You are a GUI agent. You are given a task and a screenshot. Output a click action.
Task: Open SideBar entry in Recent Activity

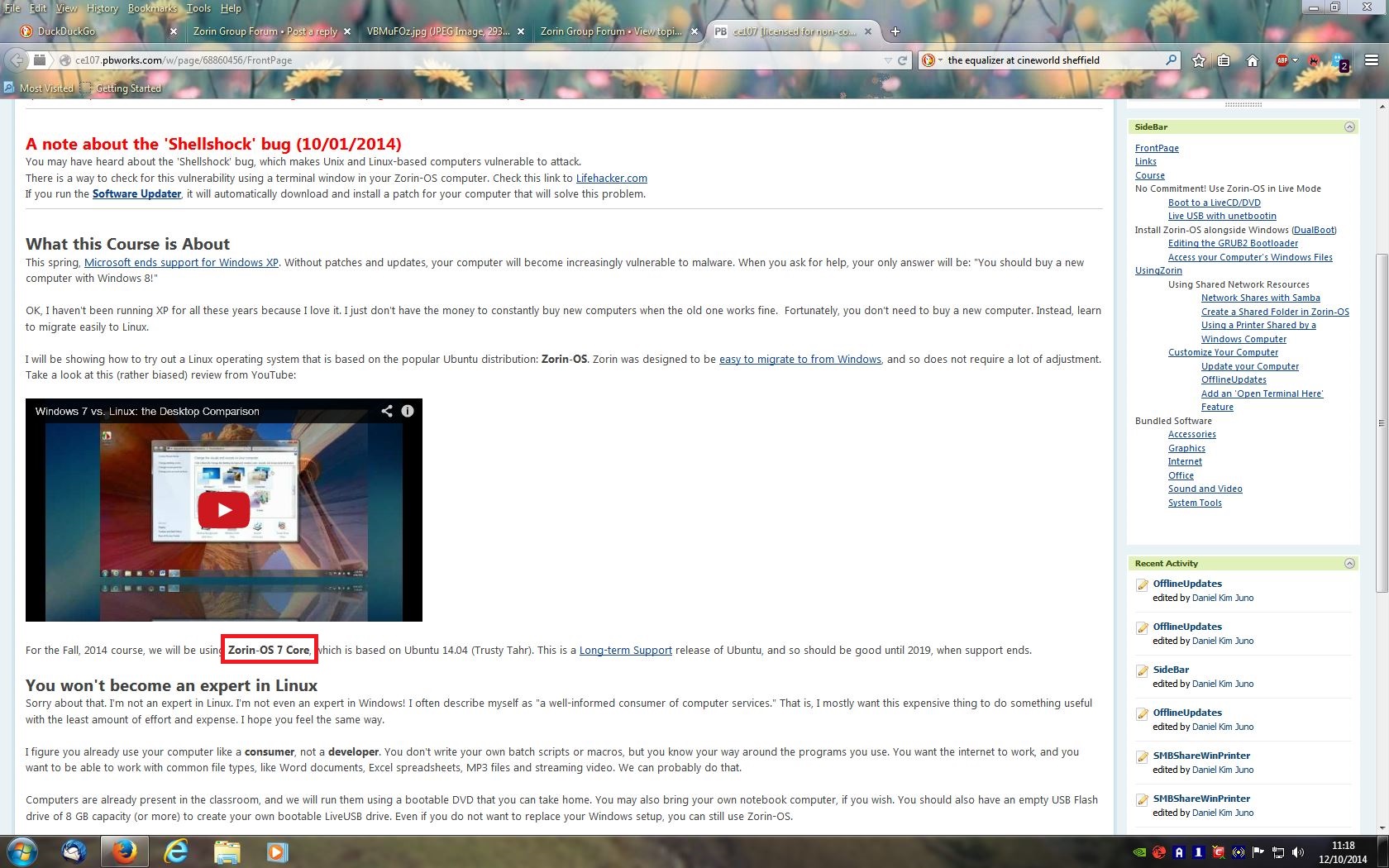[1171, 670]
